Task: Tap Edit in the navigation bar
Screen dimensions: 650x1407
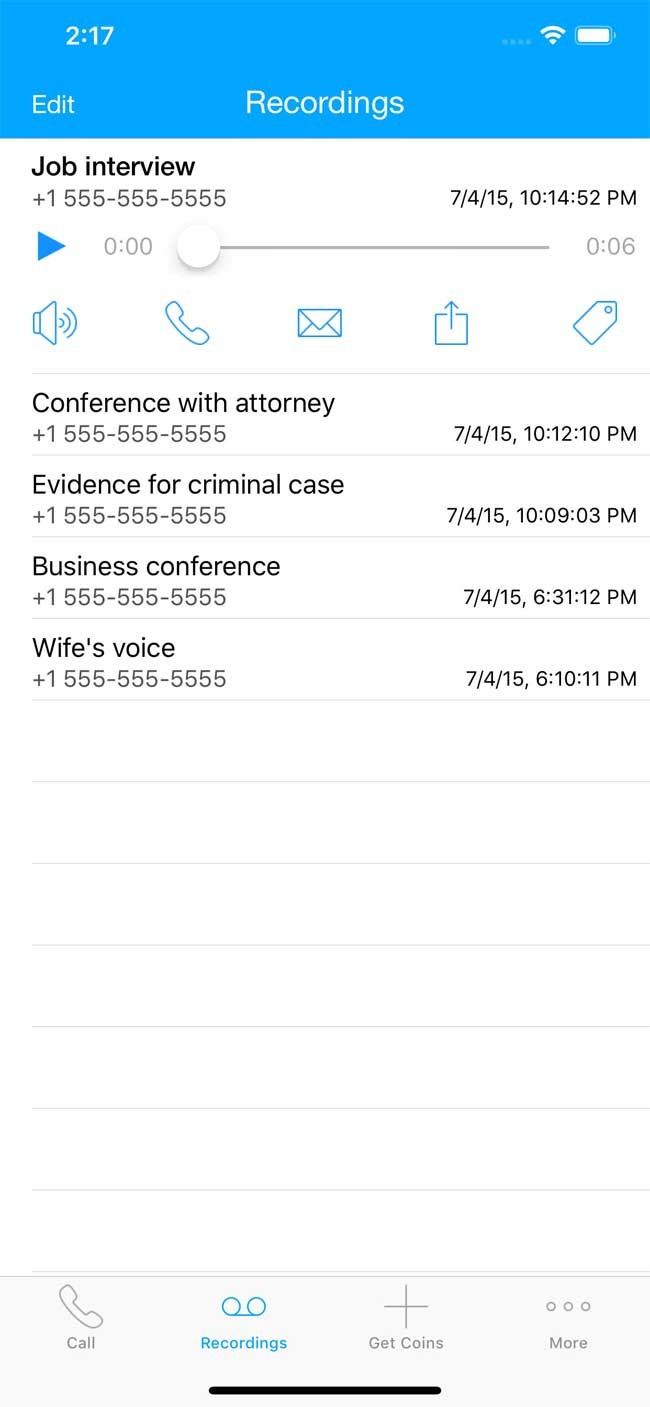Action: tap(53, 104)
